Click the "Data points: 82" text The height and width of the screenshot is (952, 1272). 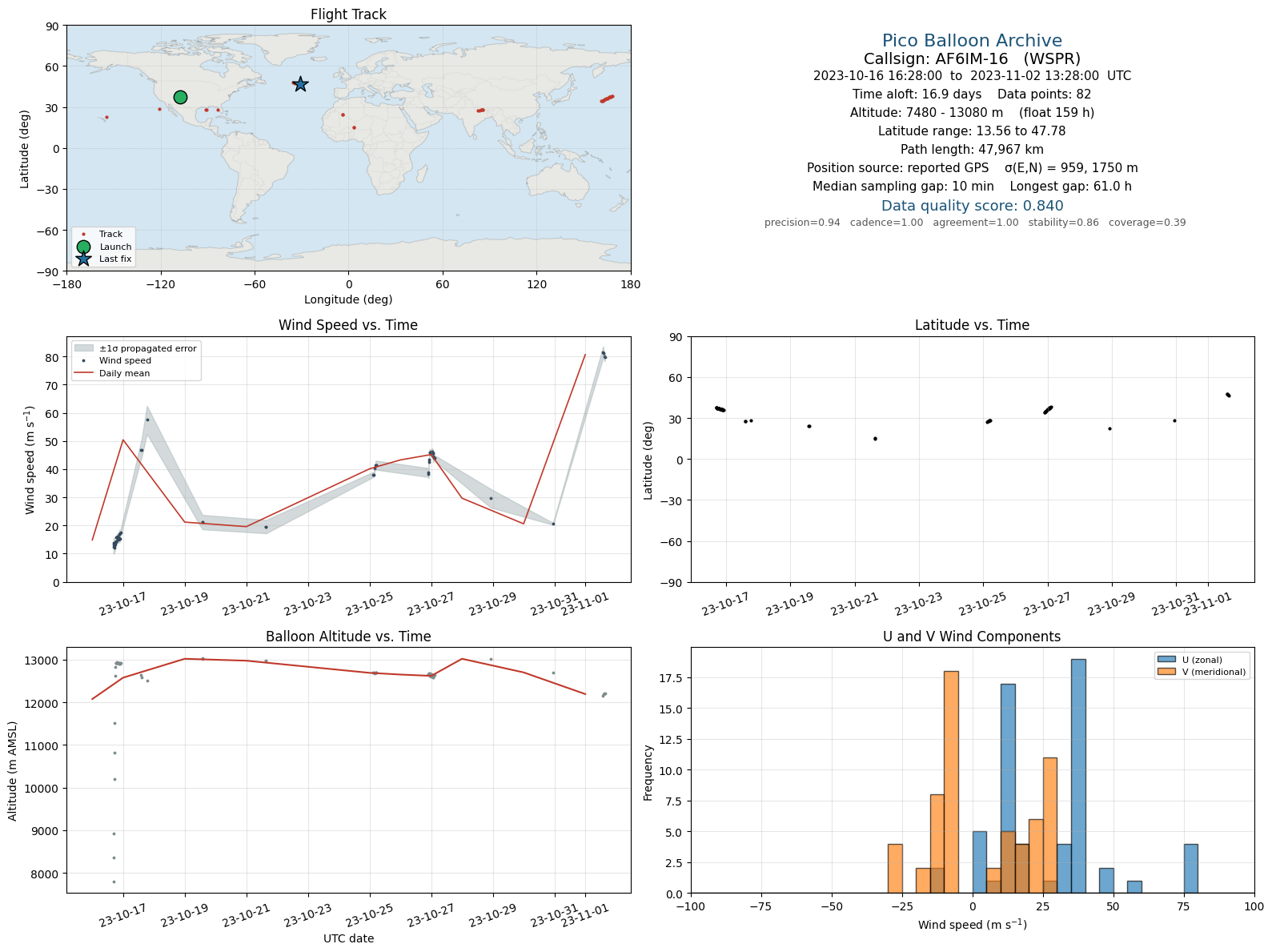(x=1045, y=94)
